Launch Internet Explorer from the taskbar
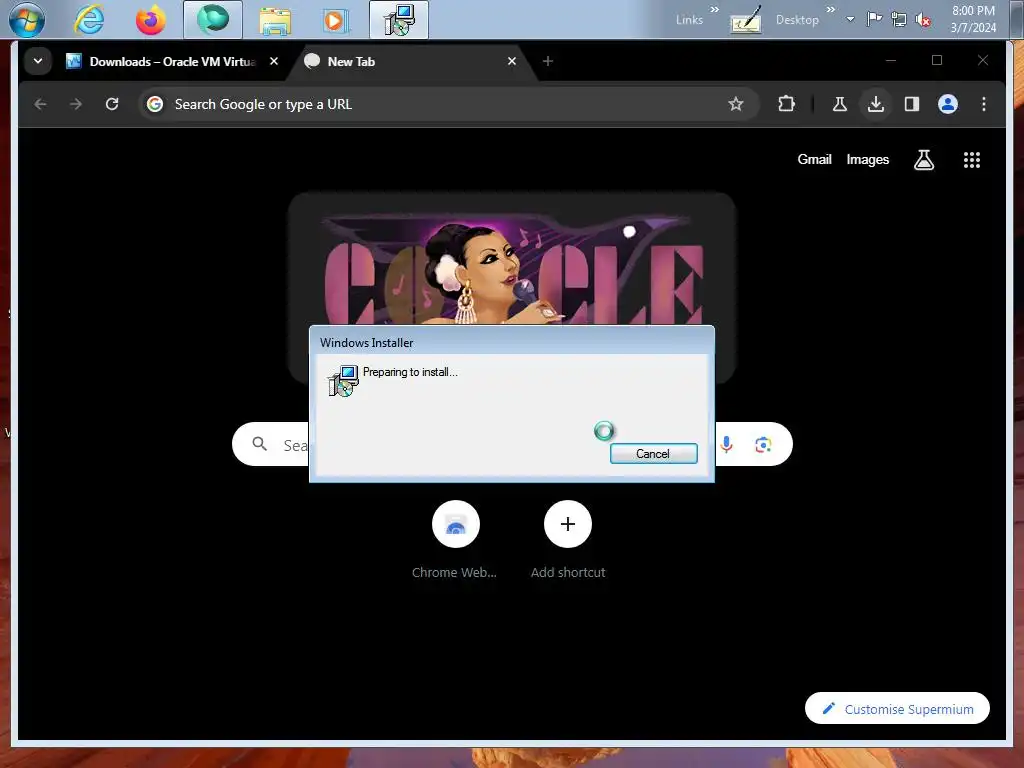The height and width of the screenshot is (768, 1024). tap(89, 20)
